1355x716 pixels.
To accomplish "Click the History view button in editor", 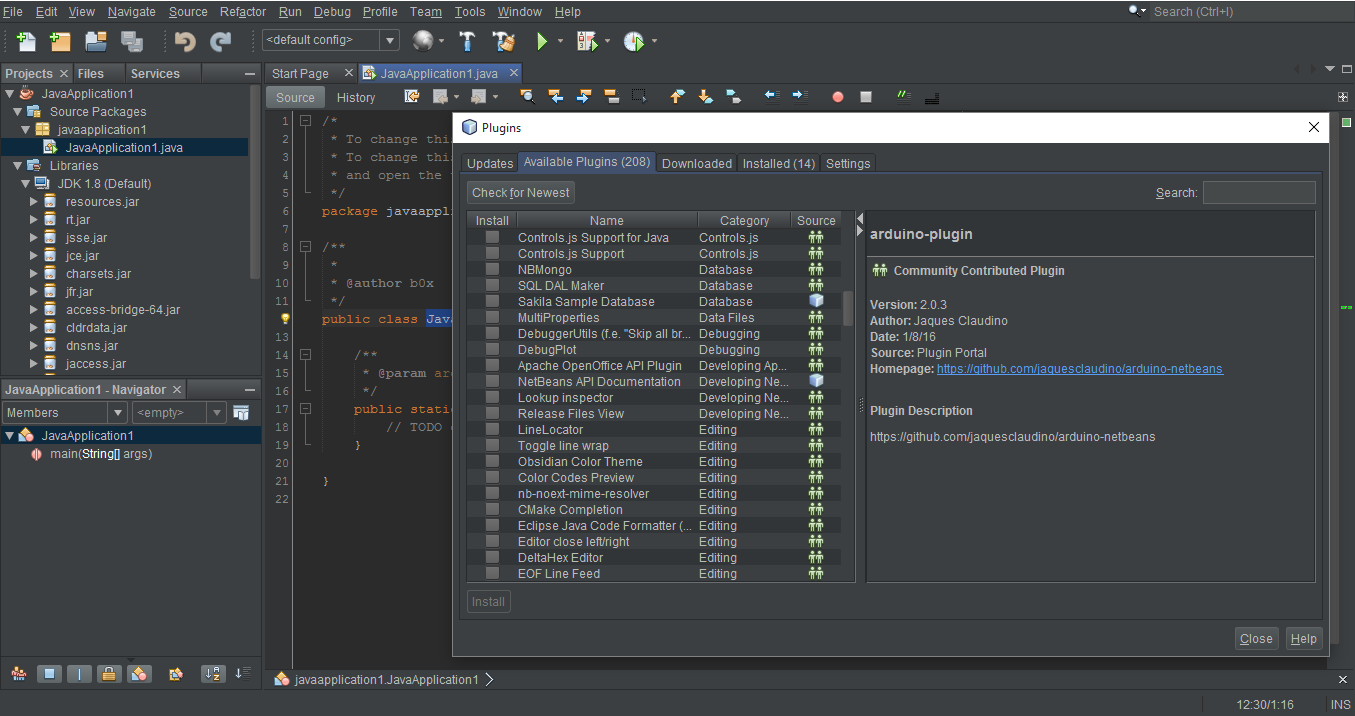I will (x=356, y=97).
